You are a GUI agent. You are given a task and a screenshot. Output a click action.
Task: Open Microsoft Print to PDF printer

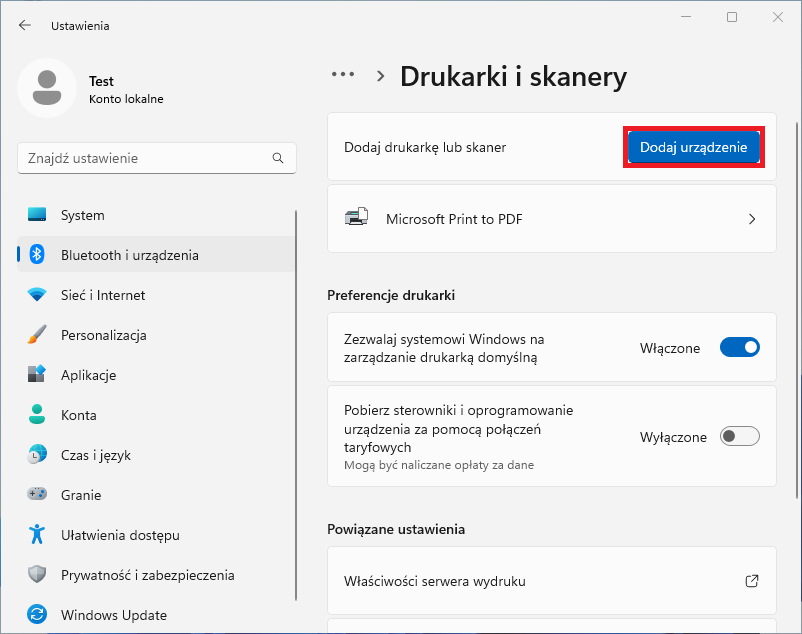pyautogui.click(x=551, y=219)
